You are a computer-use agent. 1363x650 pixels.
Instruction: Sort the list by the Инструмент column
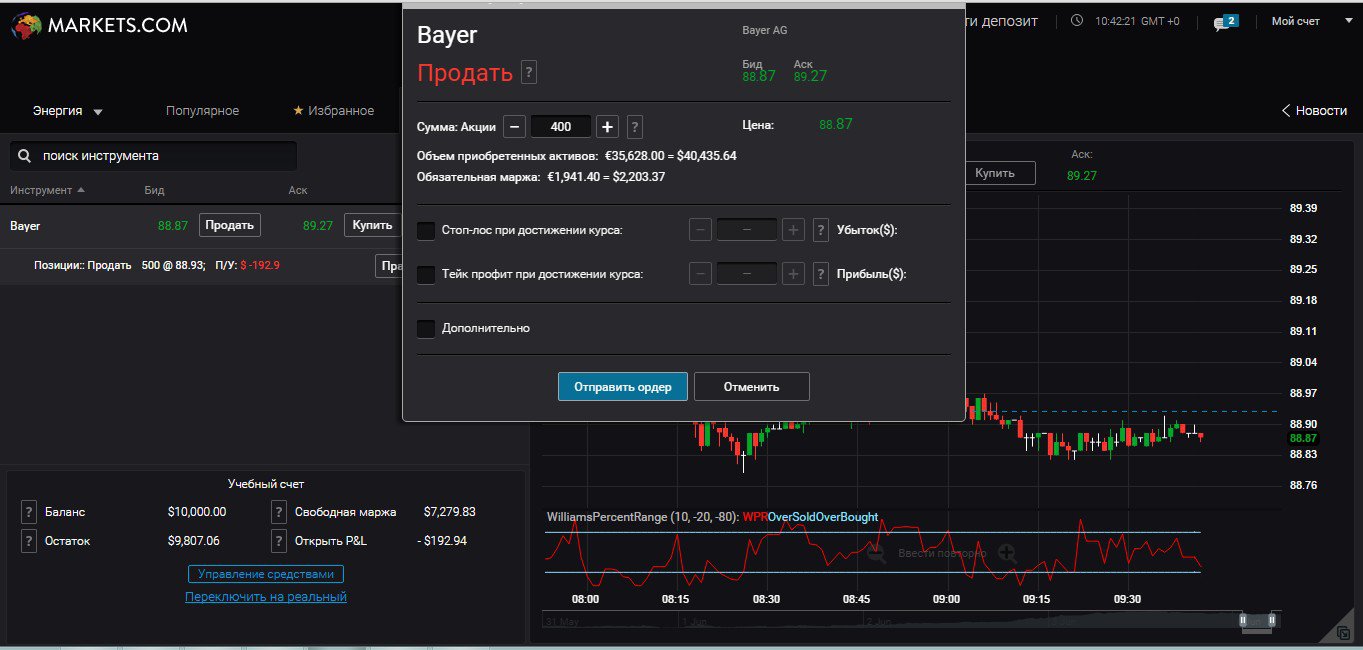47,190
